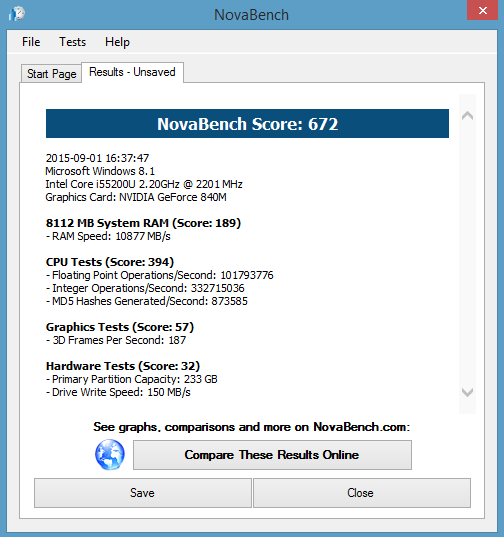The height and width of the screenshot is (537, 504).
Task: Save the benchmark results
Action: pos(142,493)
